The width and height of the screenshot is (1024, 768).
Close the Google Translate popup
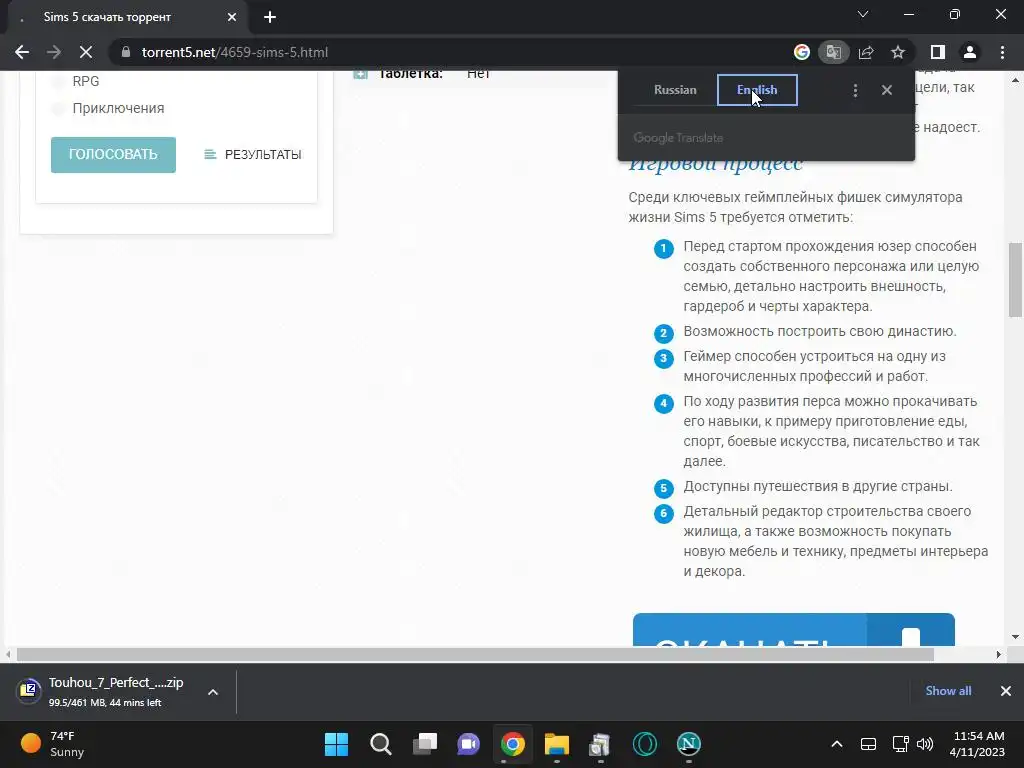pyautogui.click(x=887, y=90)
